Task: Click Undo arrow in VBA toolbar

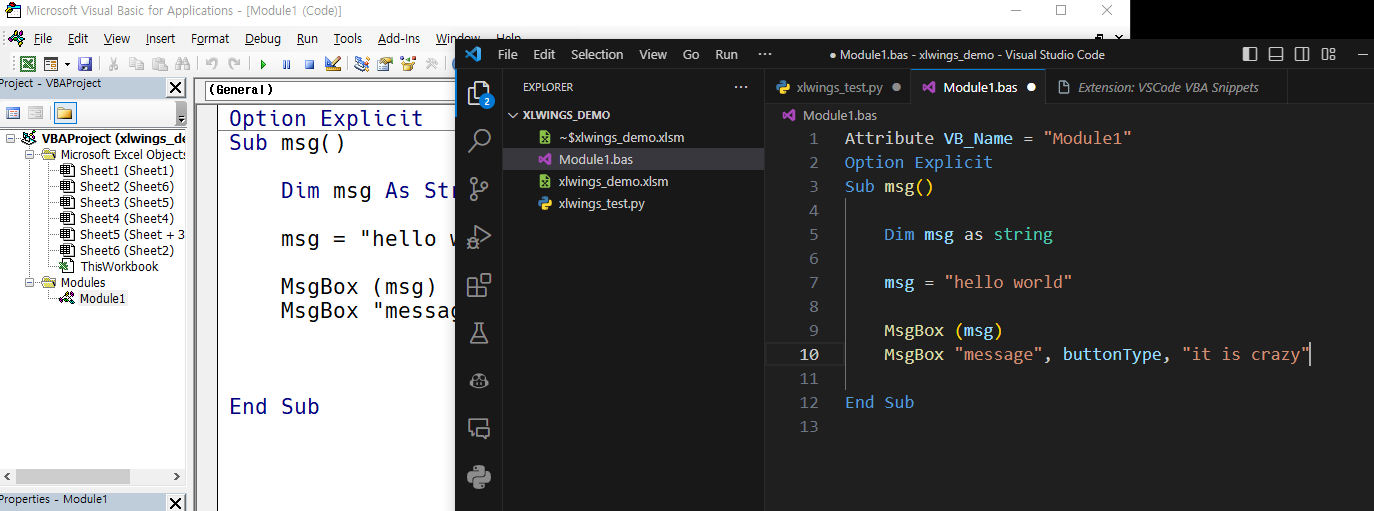Action: 211,64
